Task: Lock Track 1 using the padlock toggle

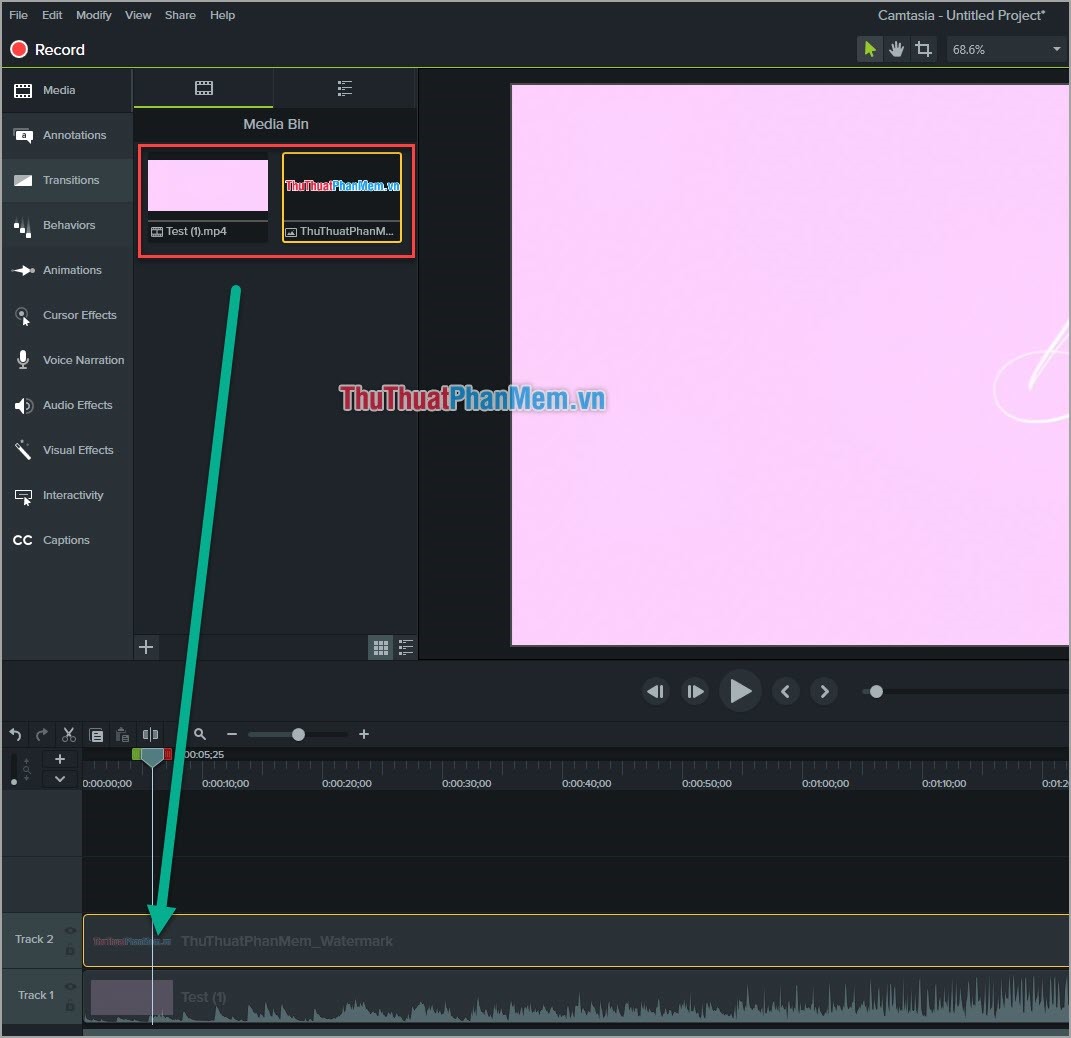Action: point(70,1007)
